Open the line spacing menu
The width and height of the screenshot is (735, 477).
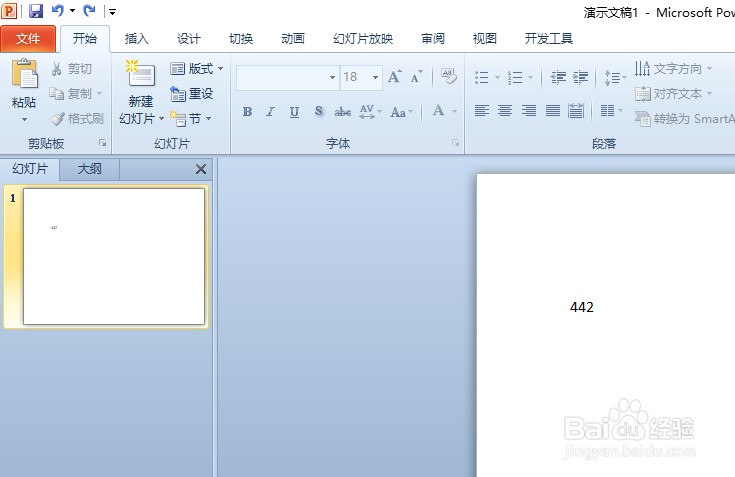click(615, 77)
